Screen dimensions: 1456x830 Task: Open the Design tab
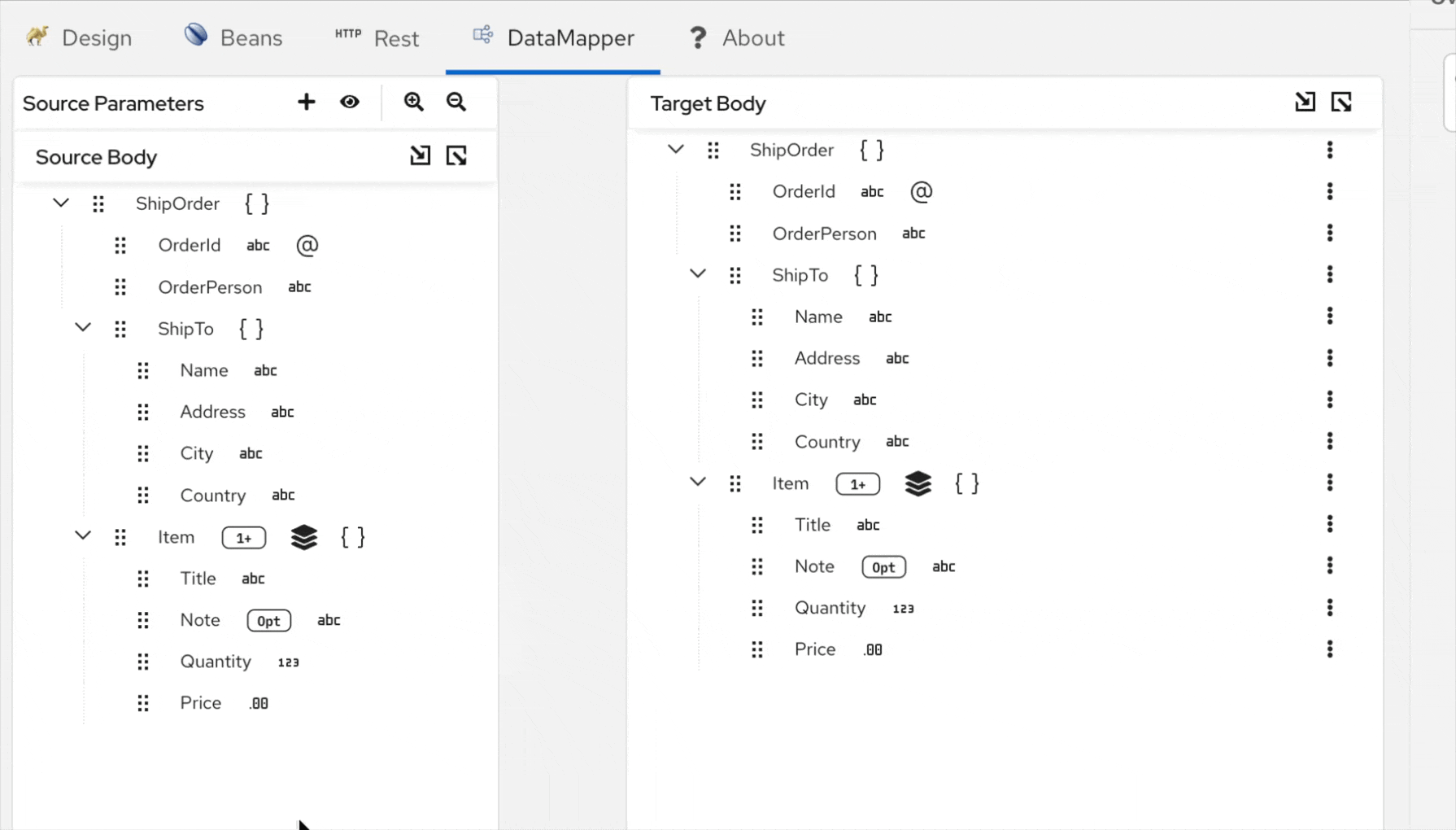[x=79, y=37]
